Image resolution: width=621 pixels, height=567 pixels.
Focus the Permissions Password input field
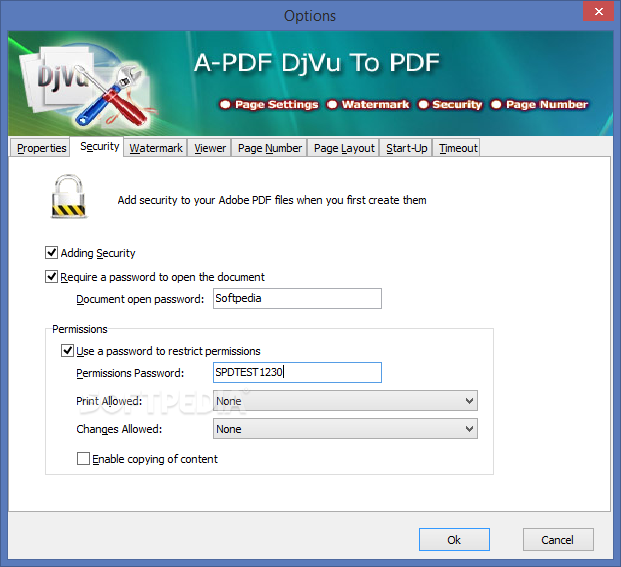click(297, 373)
